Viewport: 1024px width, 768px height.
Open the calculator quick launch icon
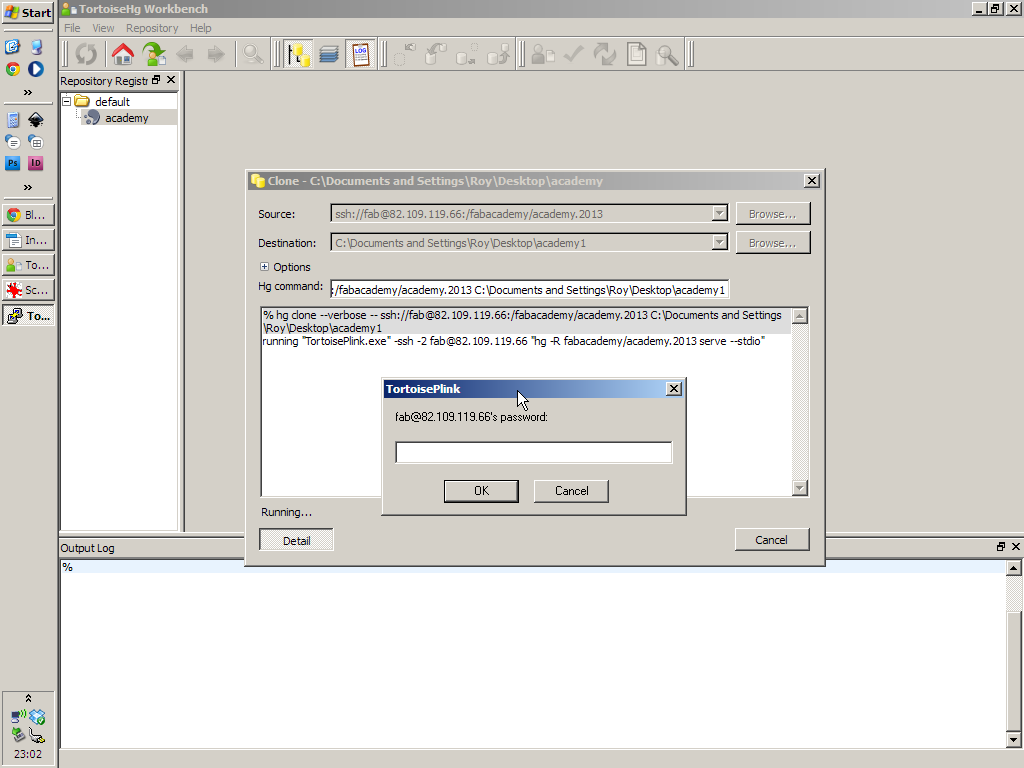[x=13, y=120]
